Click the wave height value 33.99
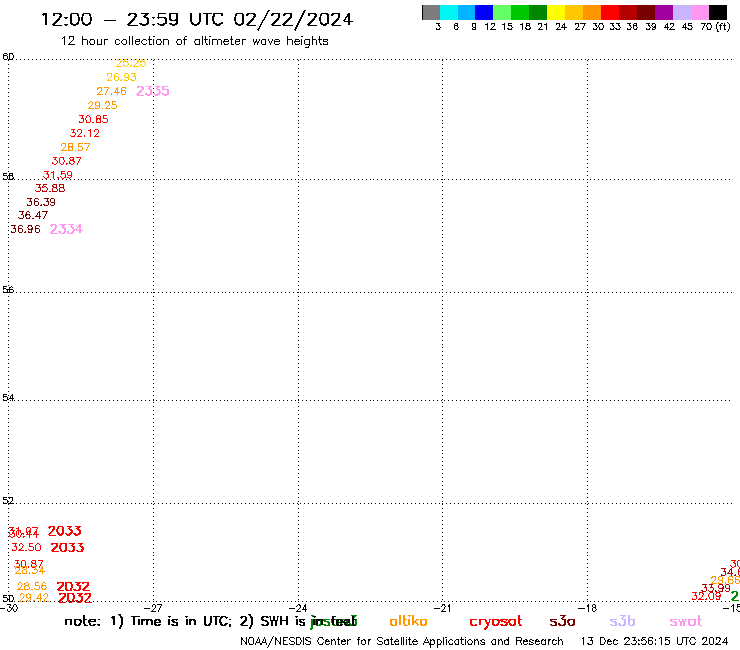Screen dimensions: 740x650 pos(716,589)
